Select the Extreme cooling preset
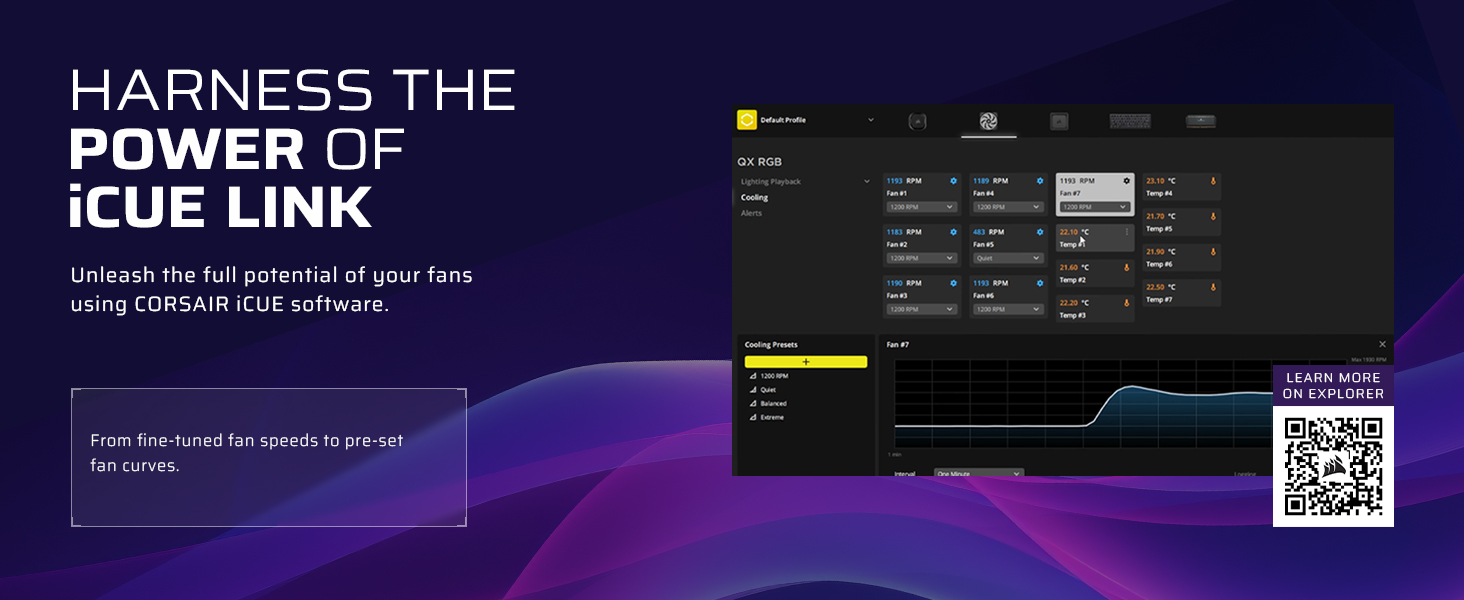This screenshot has width=1464, height=600. [772, 417]
